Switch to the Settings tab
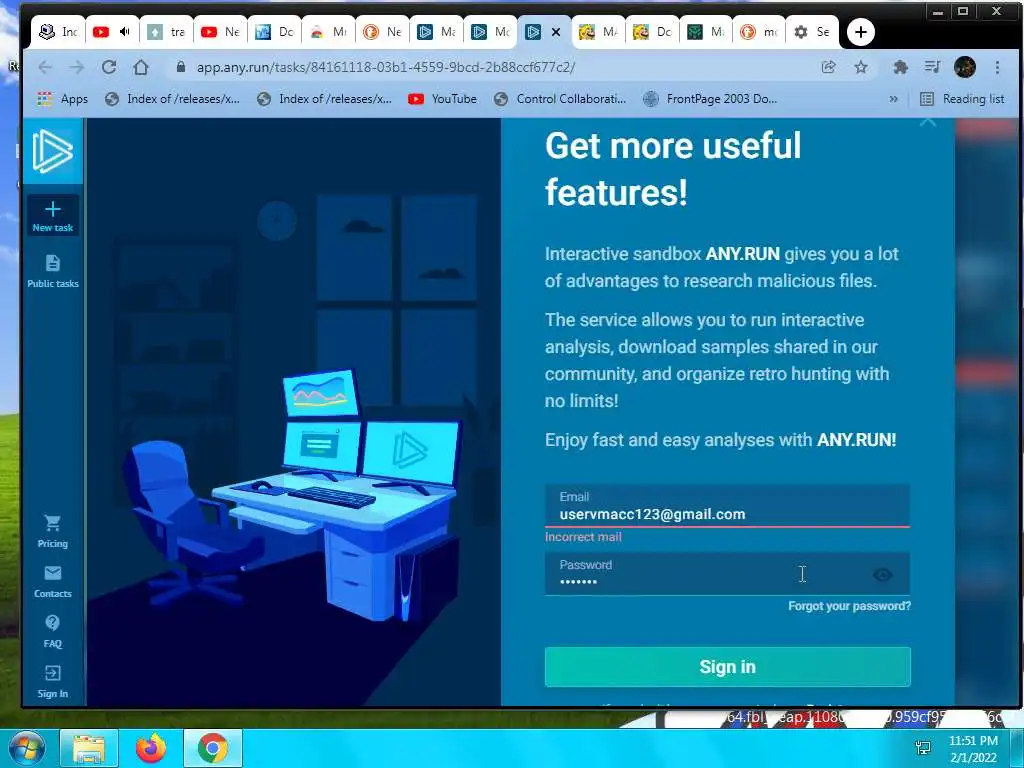The height and width of the screenshot is (768, 1024). tap(812, 31)
